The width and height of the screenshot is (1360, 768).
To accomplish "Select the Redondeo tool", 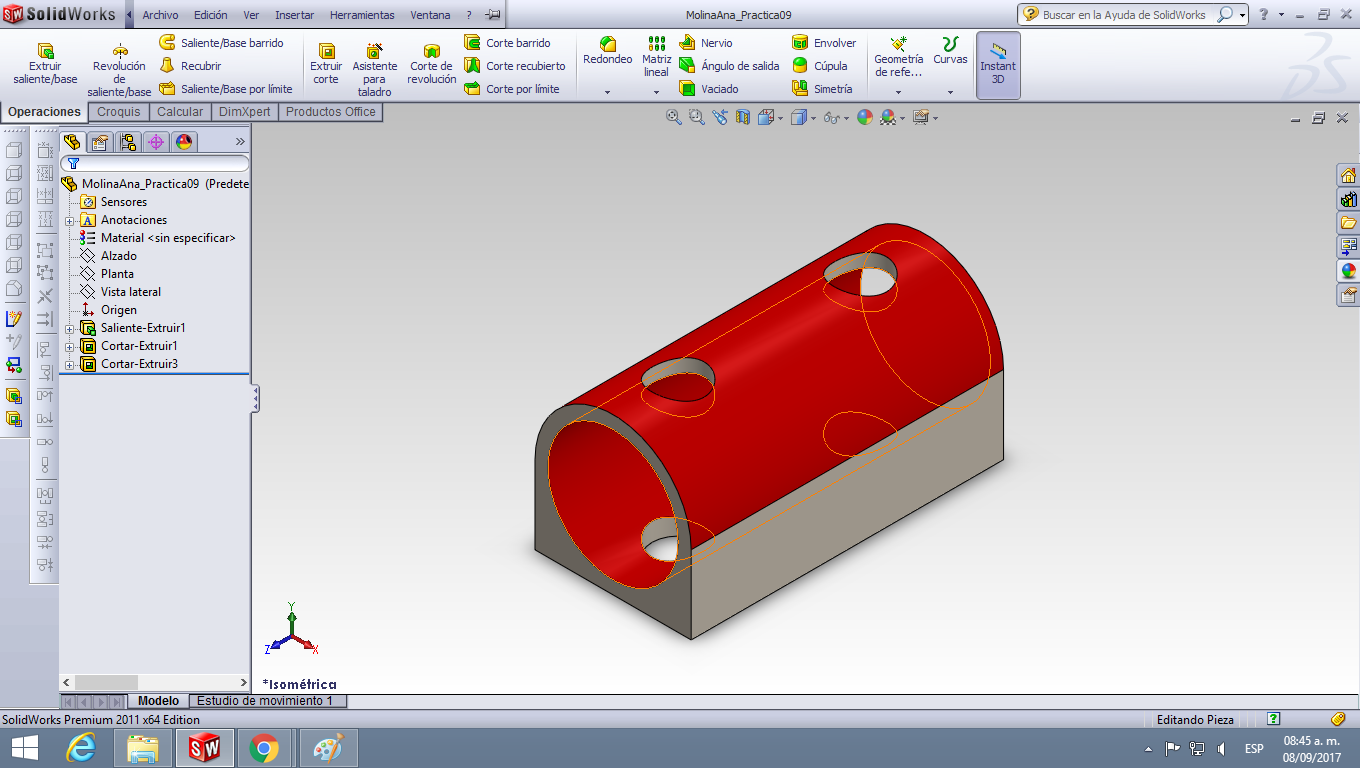I will [606, 55].
